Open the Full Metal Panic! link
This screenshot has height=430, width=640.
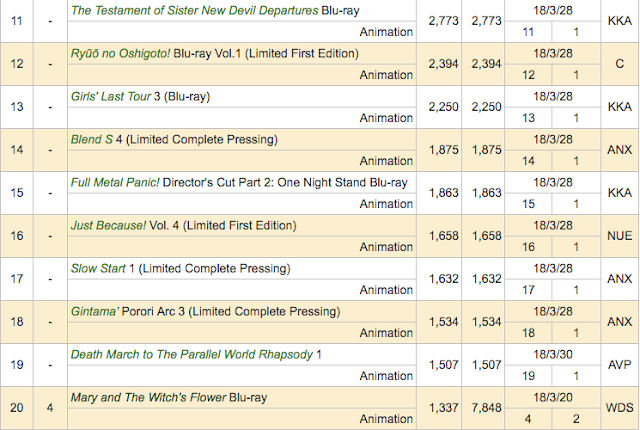(115, 182)
